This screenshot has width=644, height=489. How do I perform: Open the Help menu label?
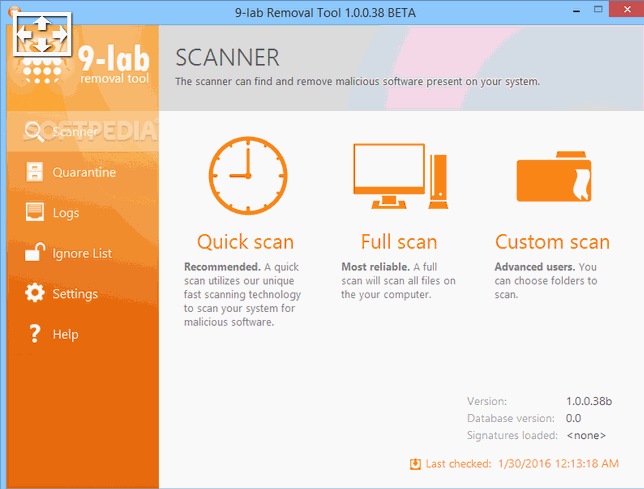click(x=65, y=335)
